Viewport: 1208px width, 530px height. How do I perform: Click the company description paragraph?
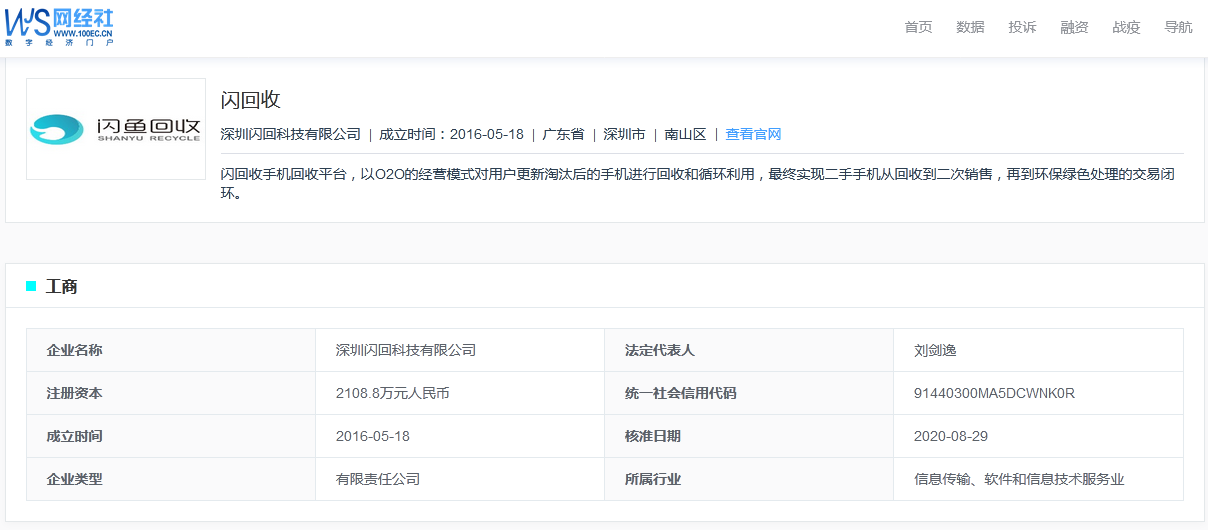(x=697, y=184)
